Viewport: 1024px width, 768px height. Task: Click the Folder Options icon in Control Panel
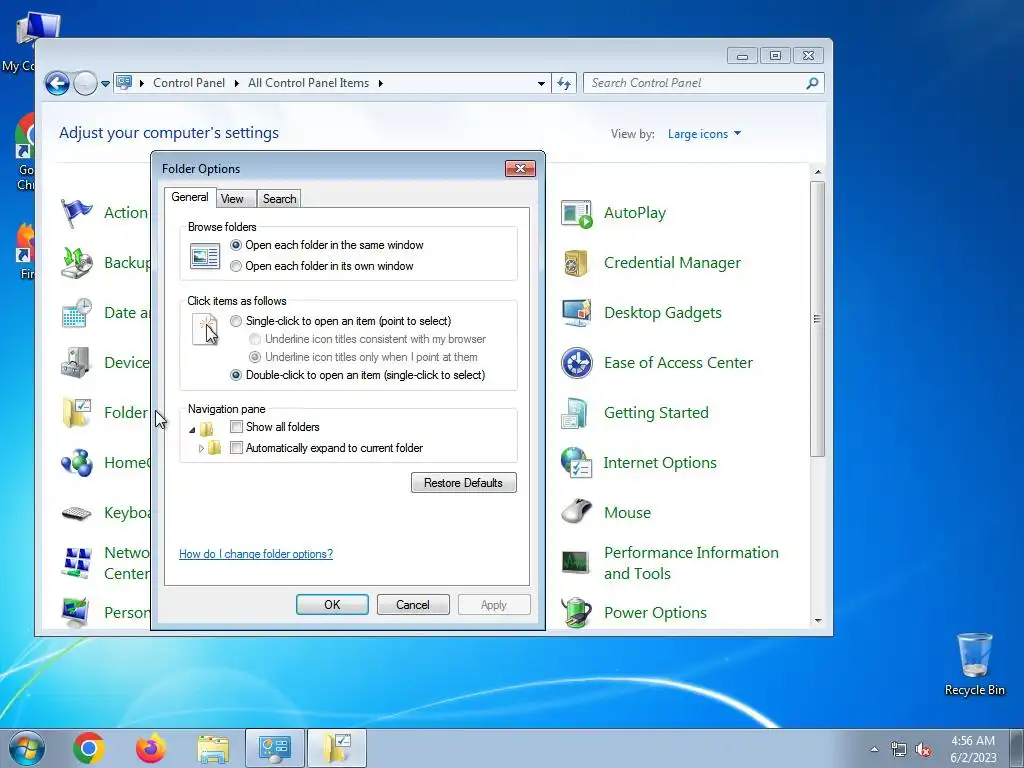click(x=77, y=413)
